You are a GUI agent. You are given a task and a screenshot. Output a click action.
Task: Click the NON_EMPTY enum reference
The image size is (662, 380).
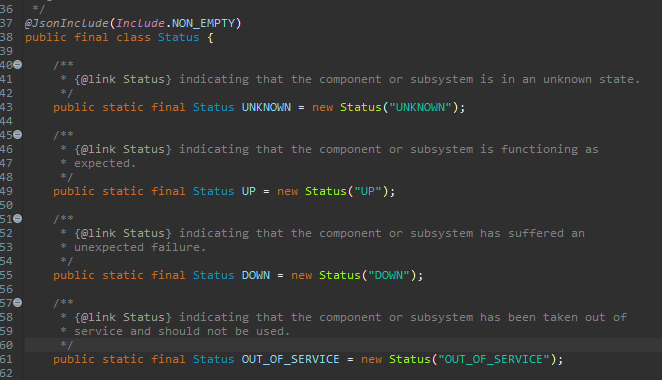[203, 23]
